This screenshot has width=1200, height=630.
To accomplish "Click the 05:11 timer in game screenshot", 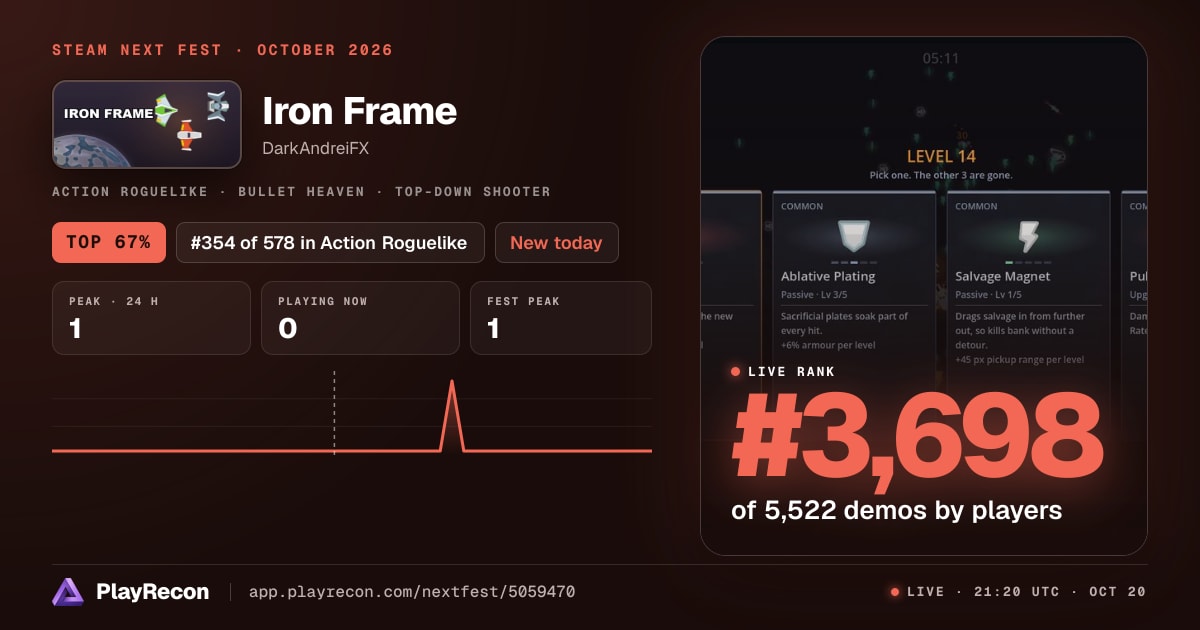I will [940, 58].
